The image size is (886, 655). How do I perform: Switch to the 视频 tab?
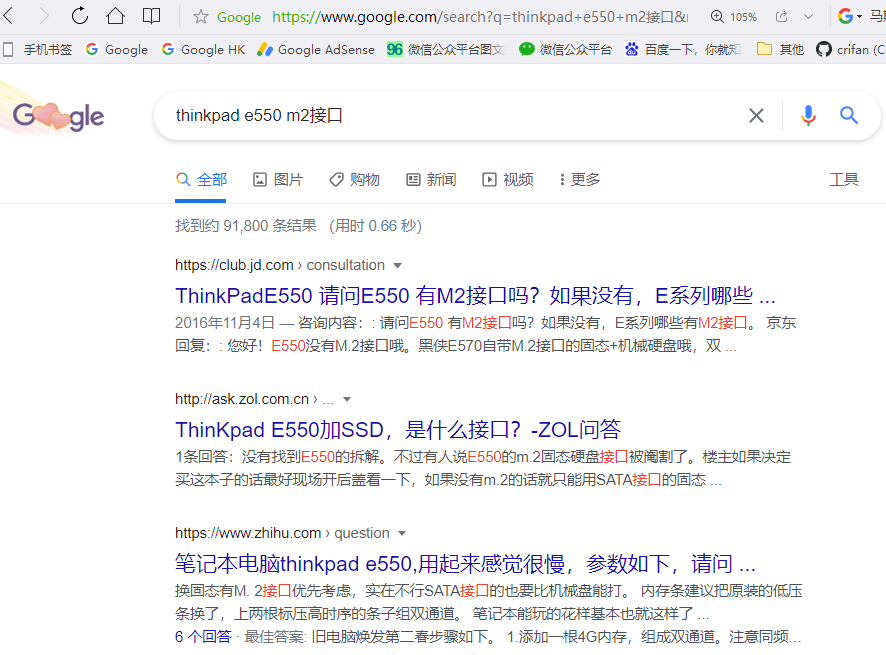[508, 180]
